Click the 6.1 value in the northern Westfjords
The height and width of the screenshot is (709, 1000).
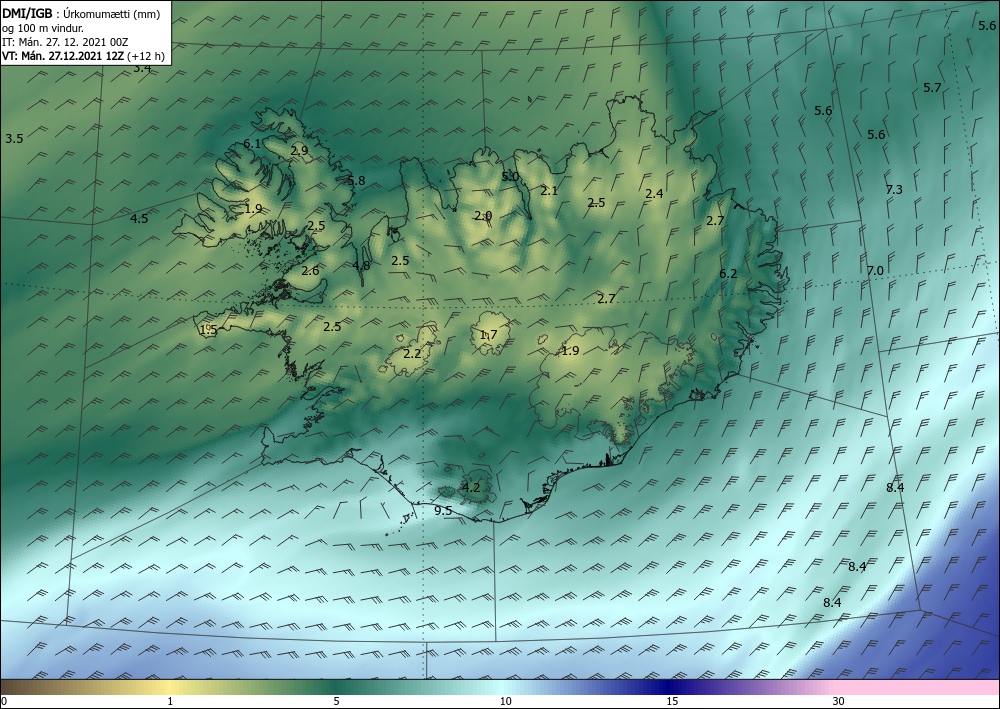coord(252,143)
